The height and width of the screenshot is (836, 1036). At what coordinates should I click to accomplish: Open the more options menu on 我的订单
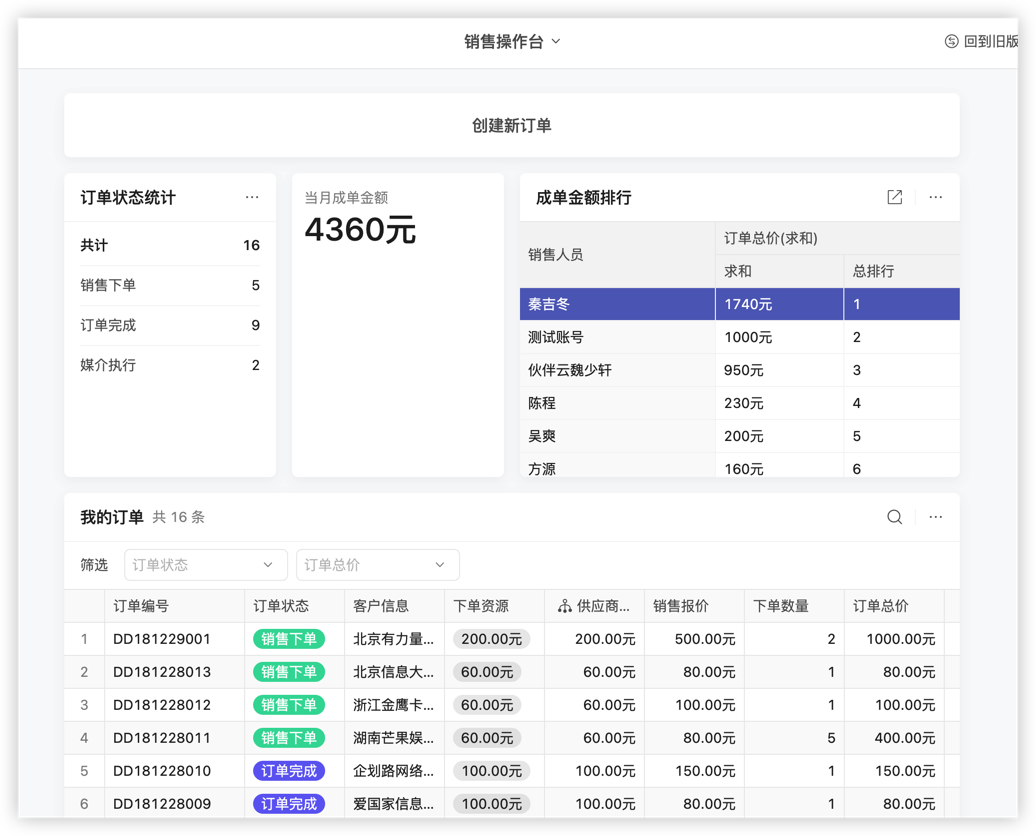pos(935,517)
